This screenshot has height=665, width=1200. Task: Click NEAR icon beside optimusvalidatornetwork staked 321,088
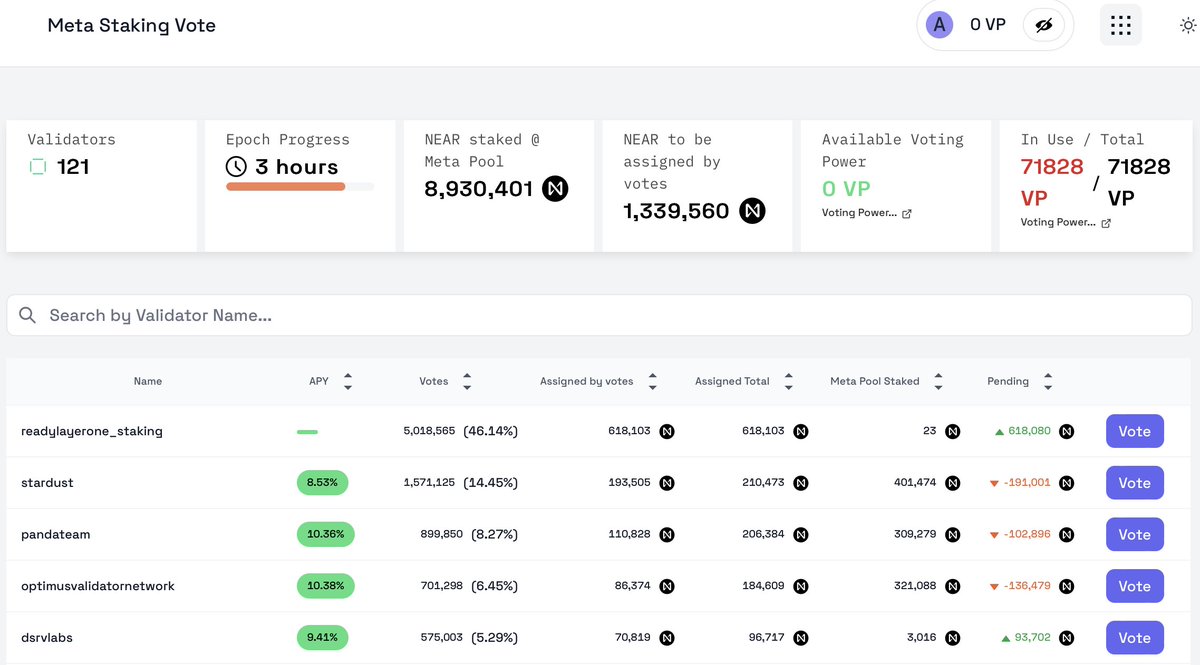952,586
